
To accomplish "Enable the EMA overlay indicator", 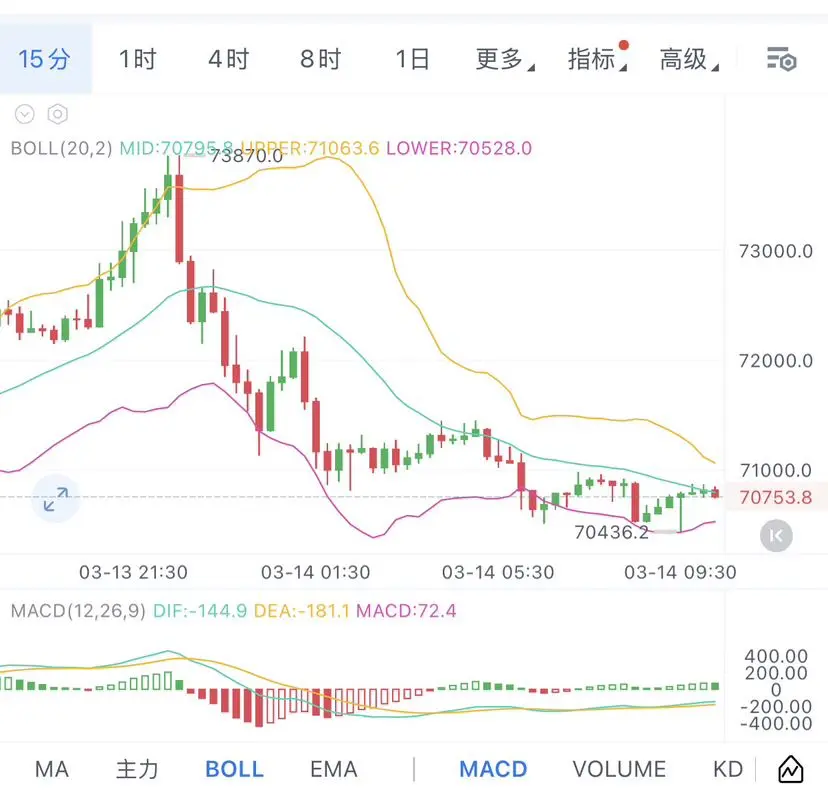I will tap(334, 769).
